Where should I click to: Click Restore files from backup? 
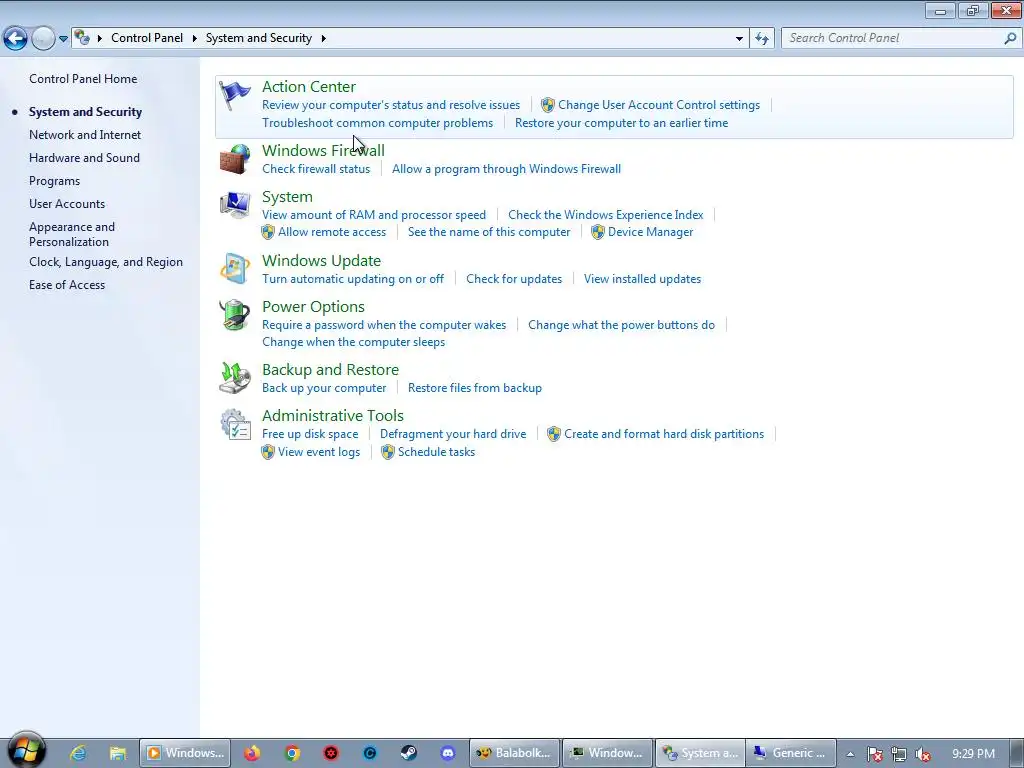pos(475,388)
